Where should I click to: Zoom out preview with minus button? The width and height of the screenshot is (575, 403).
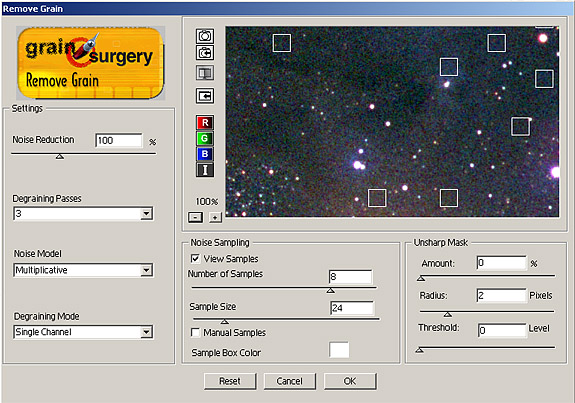point(195,217)
